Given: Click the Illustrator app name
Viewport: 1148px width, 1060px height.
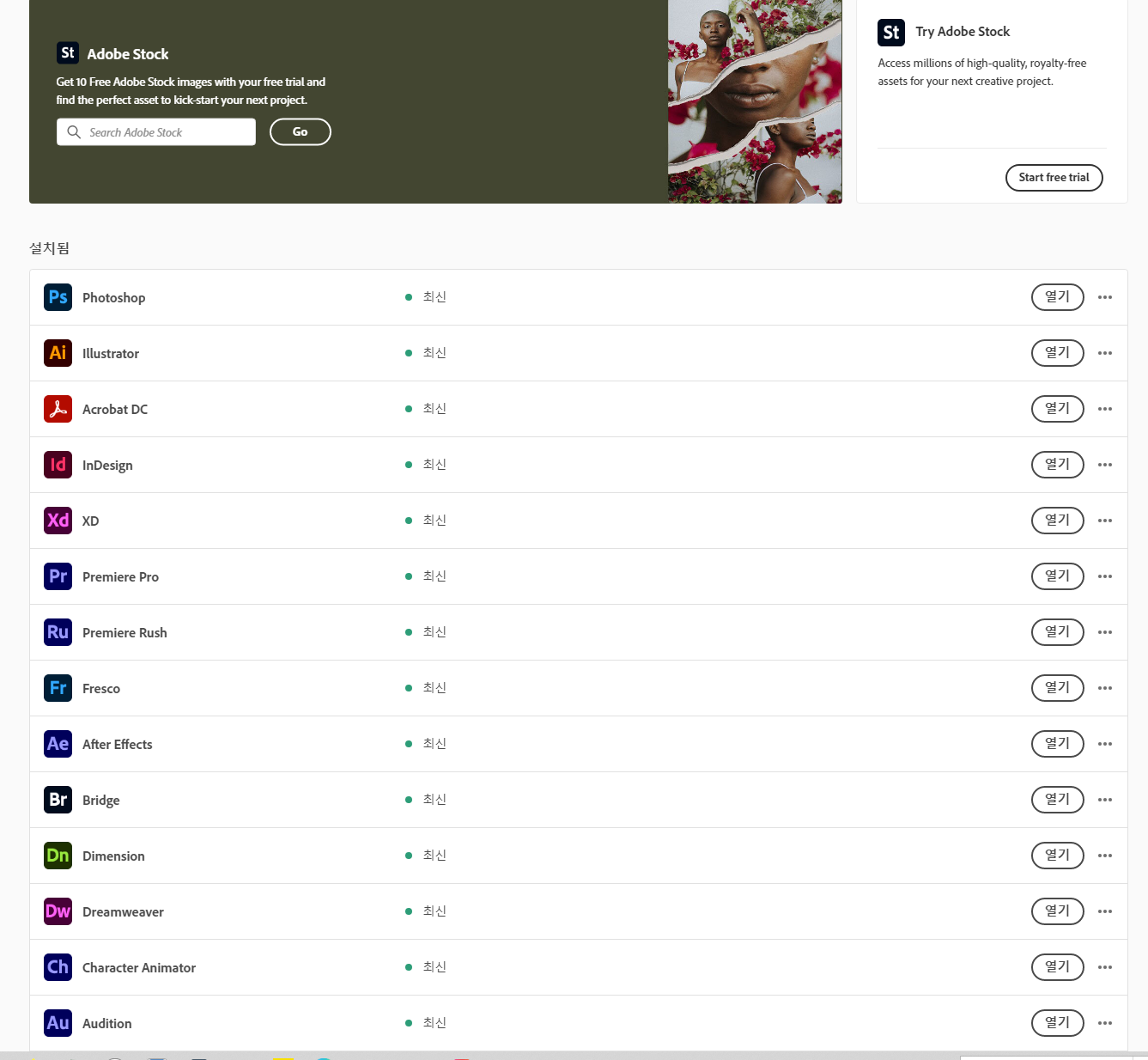Looking at the screenshot, I should point(111,354).
